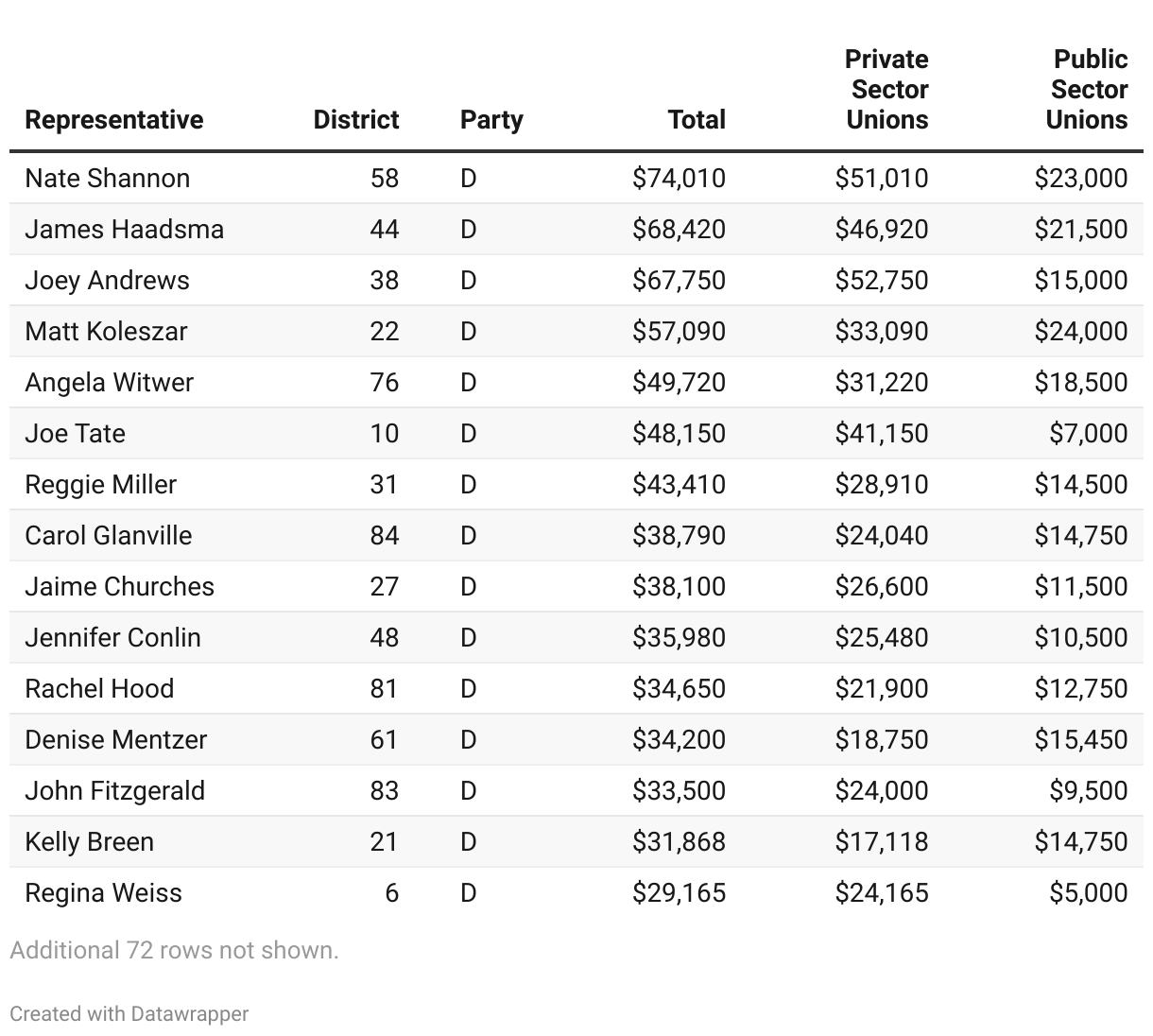Sort by the District column header

point(355,120)
